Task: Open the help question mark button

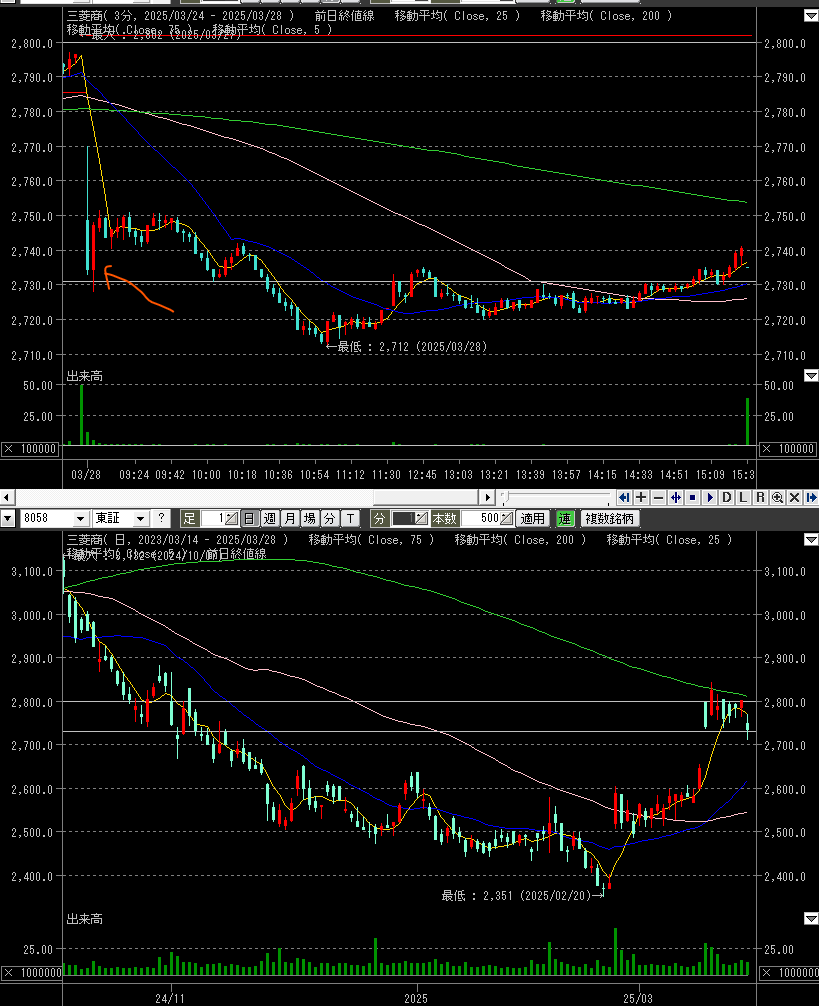Action: click(x=162, y=518)
